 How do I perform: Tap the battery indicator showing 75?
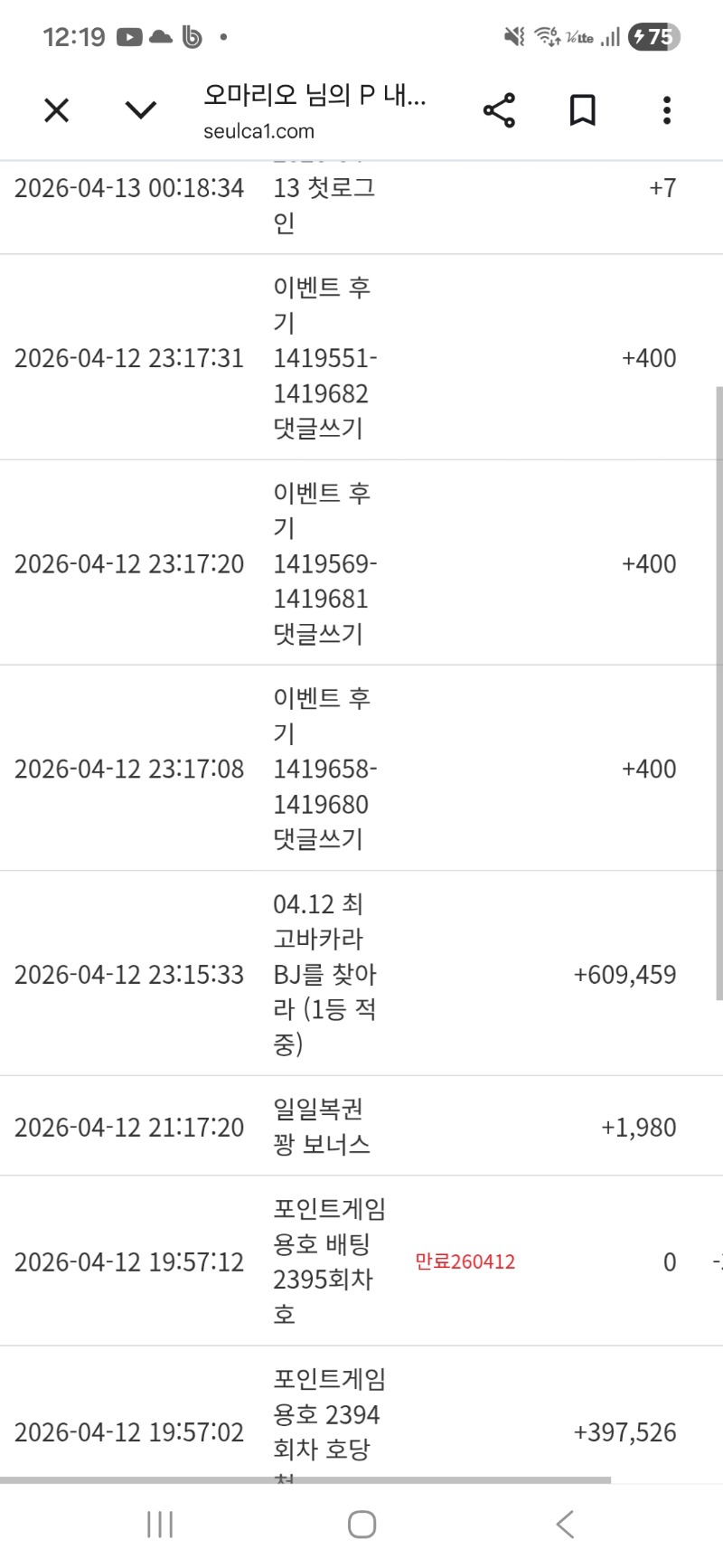coord(653,37)
